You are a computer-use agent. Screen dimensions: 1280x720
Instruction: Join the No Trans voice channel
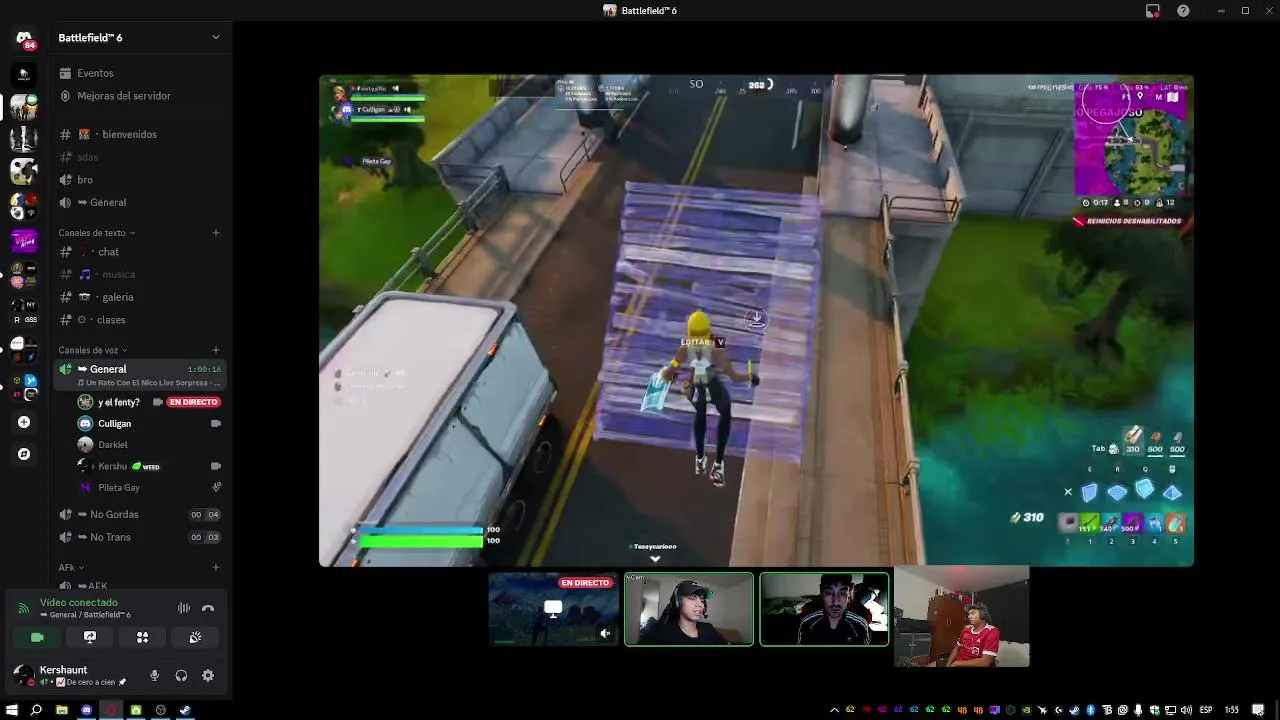(140, 537)
